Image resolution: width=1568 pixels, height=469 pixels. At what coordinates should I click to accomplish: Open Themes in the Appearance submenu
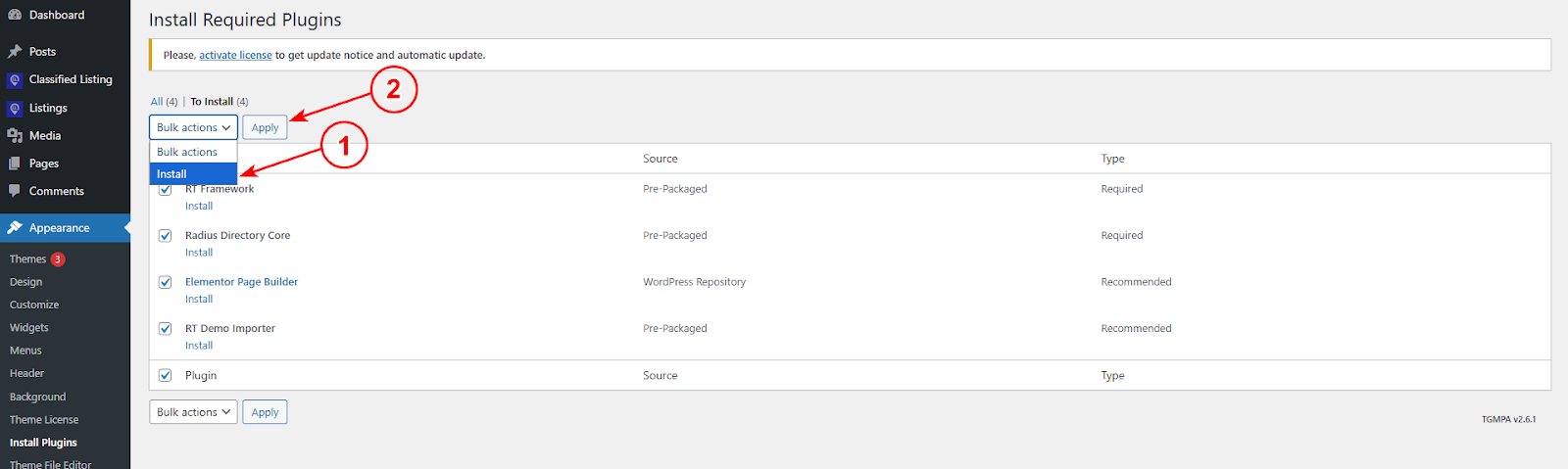coord(27,259)
